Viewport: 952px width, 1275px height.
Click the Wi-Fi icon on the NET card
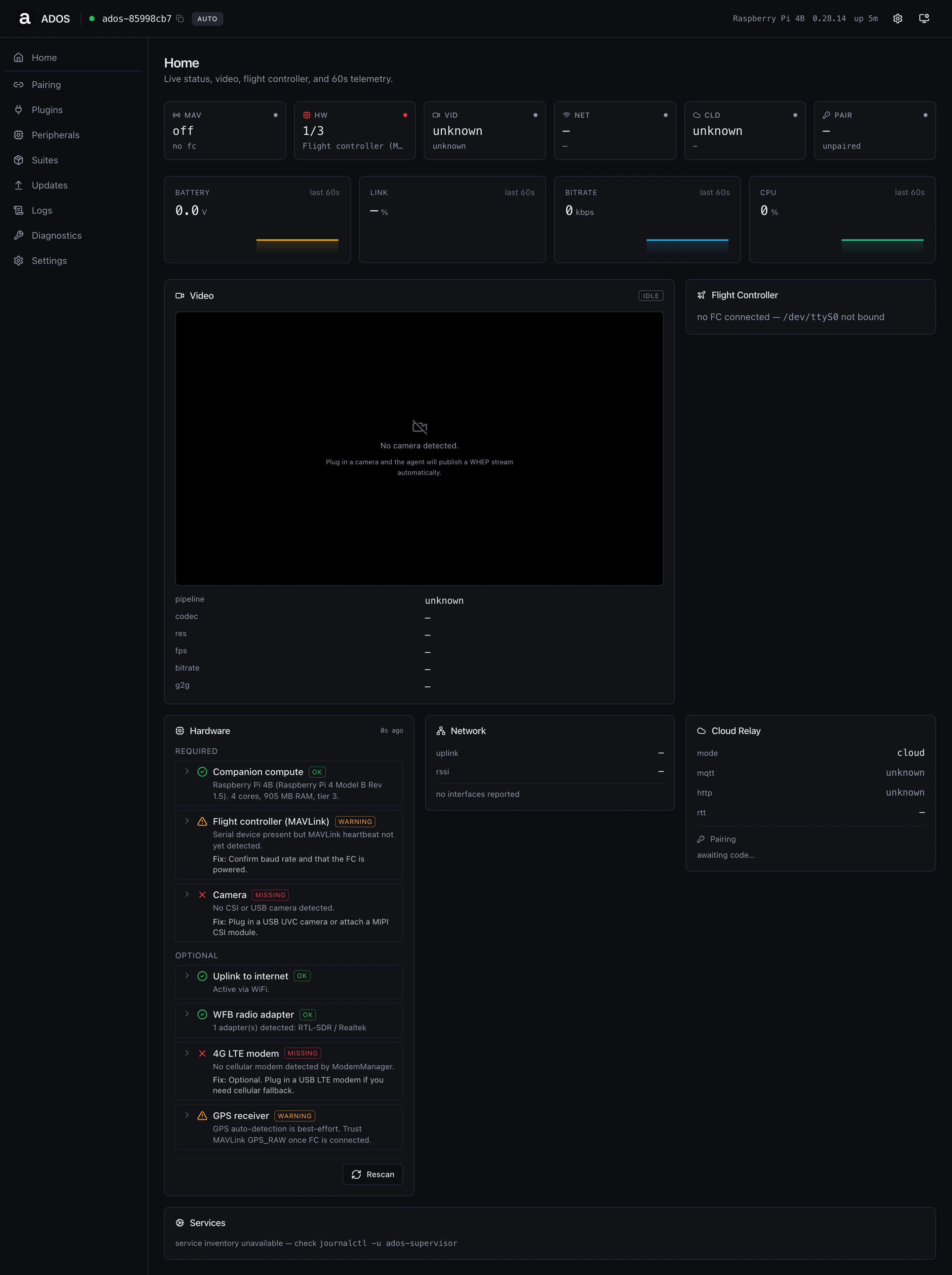pos(567,115)
